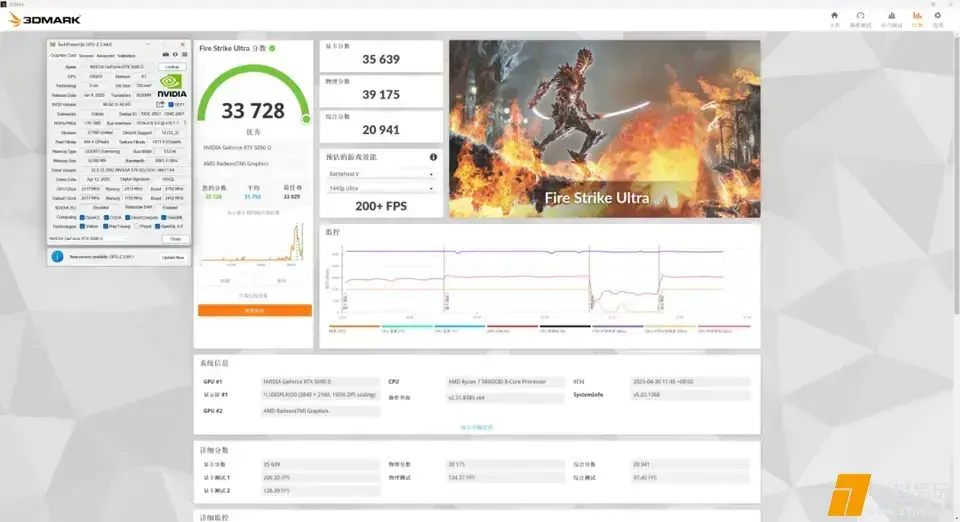The height and width of the screenshot is (522, 960).
Task: Switch to the GPU-Z Sensors tab
Action: click(x=86, y=56)
